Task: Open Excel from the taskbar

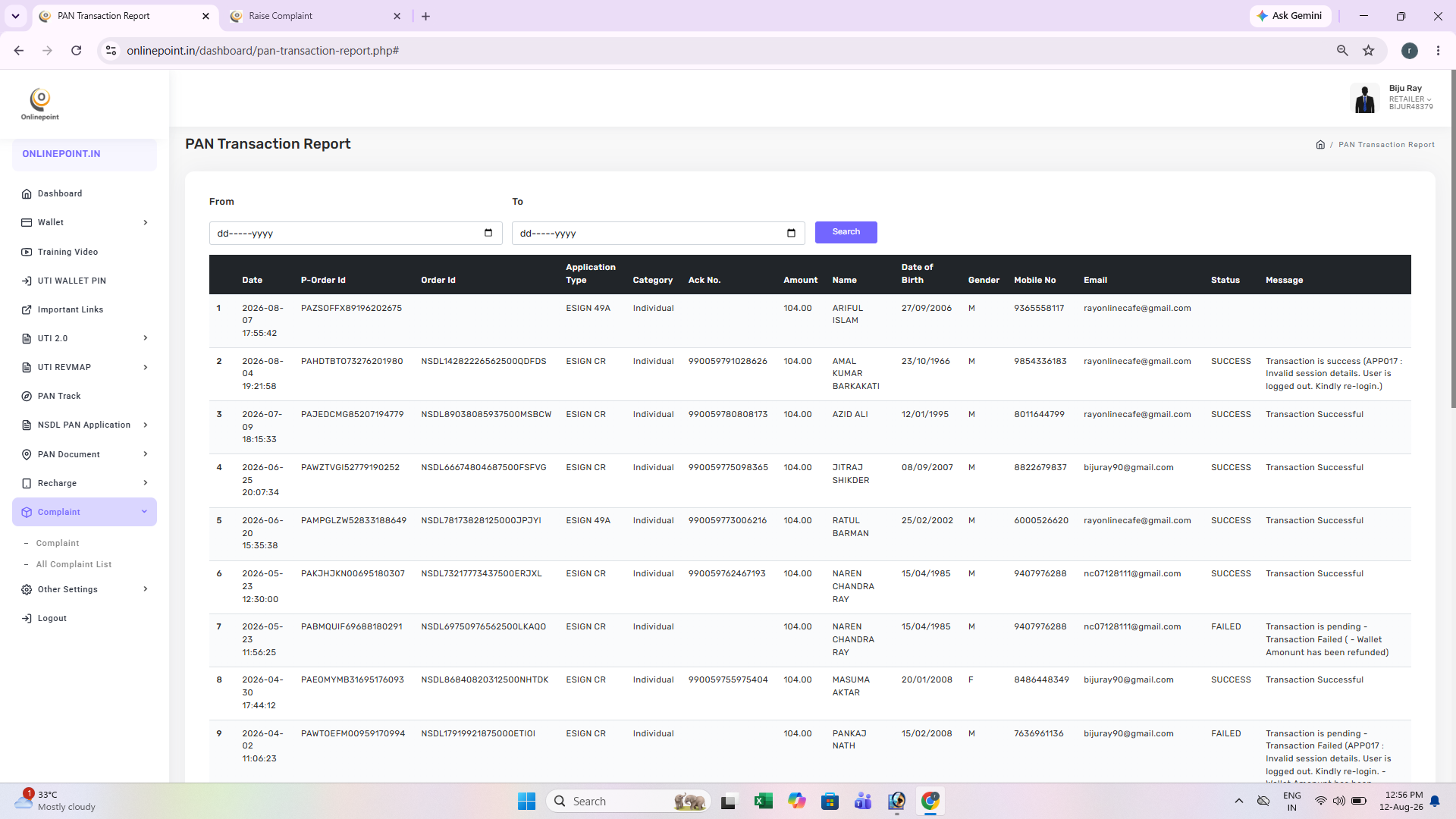Action: pos(763,801)
